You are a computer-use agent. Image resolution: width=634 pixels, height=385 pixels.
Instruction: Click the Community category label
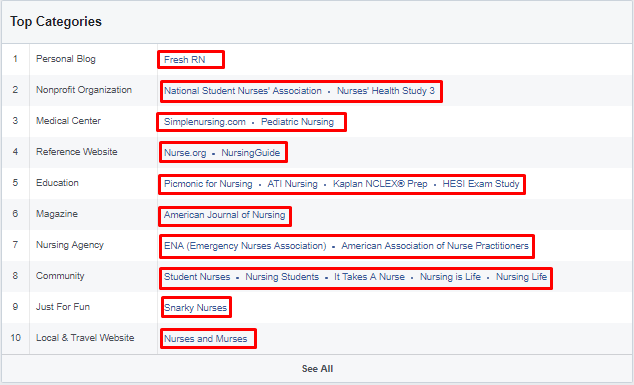(x=60, y=276)
